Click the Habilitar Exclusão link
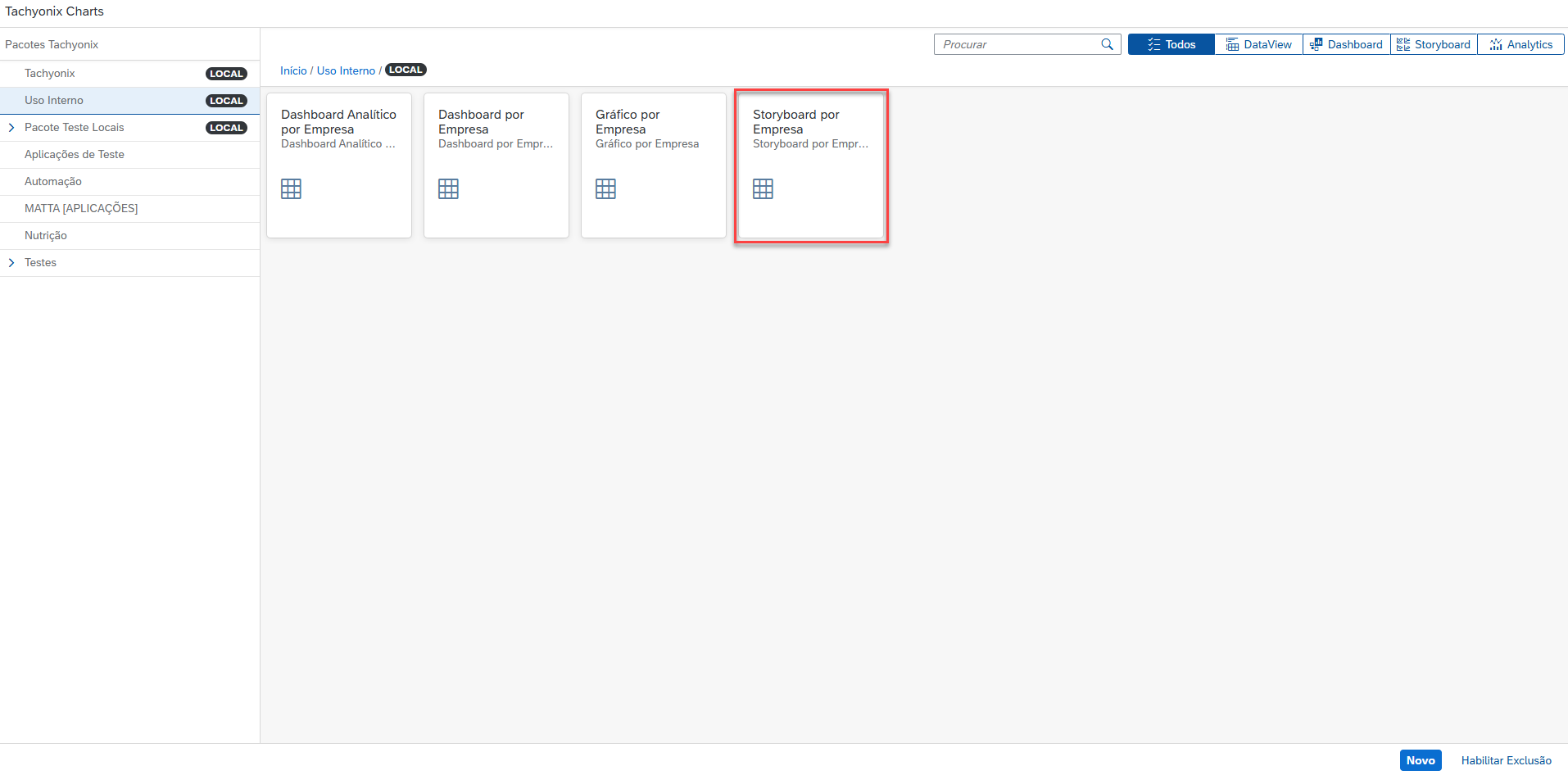The image size is (1568, 775). (x=1506, y=760)
